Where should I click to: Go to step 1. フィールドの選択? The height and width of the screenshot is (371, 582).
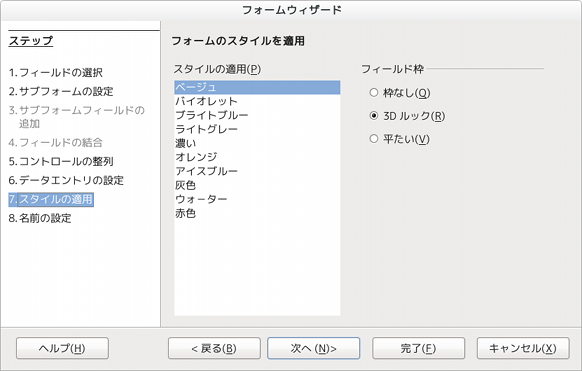(56, 73)
